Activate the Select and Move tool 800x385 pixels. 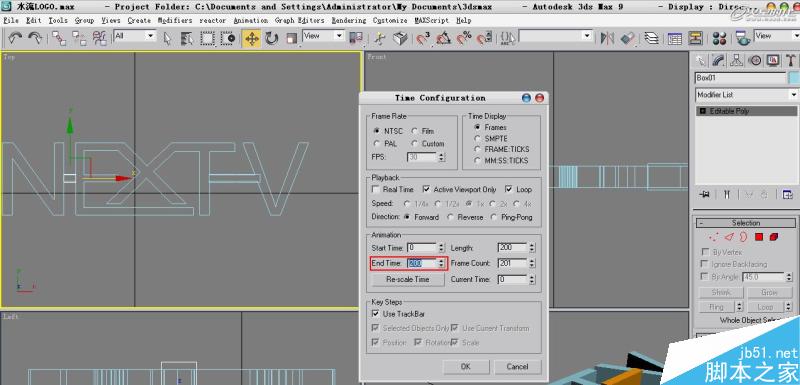point(252,38)
